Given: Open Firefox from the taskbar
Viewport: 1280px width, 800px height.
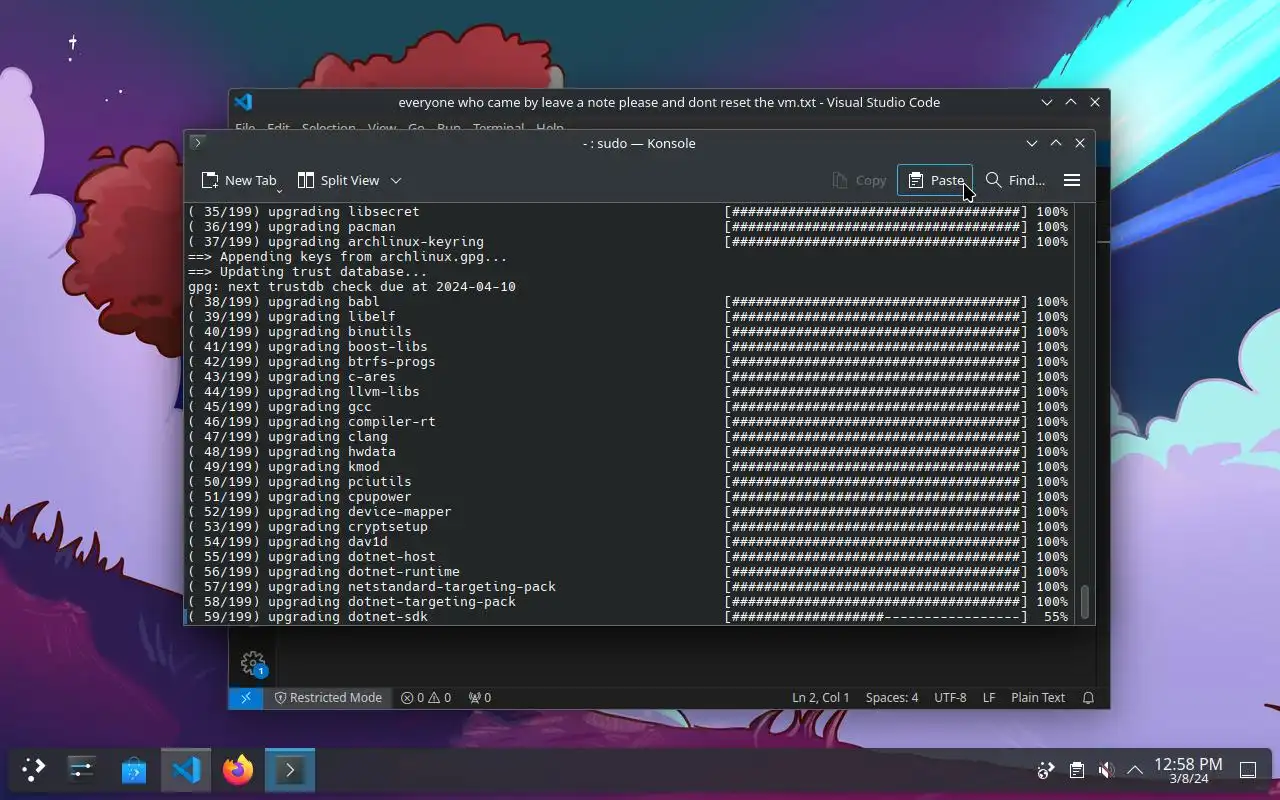Looking at the screenshot, I should [x=238, y=769].
